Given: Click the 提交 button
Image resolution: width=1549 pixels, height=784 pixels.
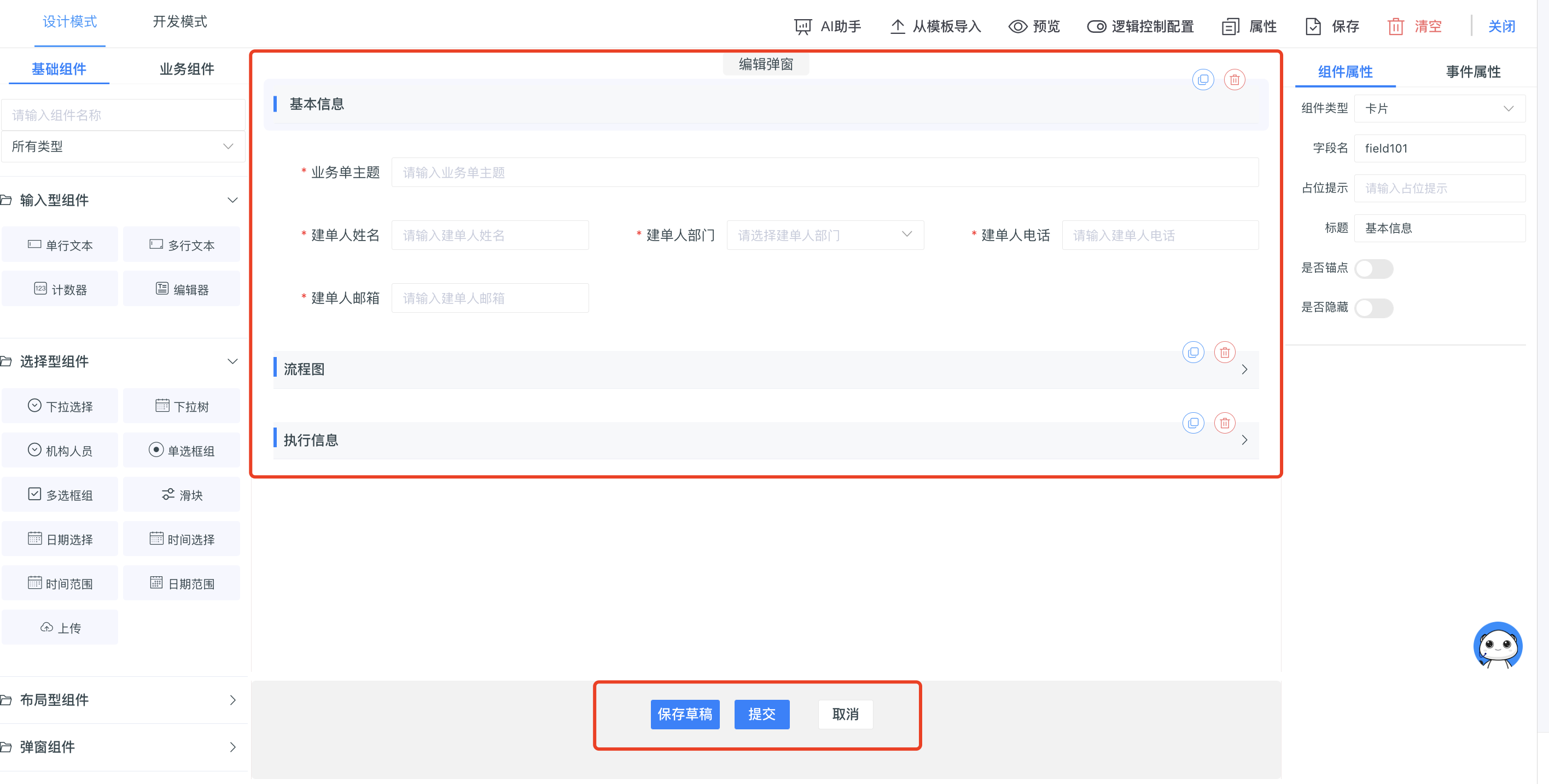Looking at the screenshot, I should tap(762, 714).
